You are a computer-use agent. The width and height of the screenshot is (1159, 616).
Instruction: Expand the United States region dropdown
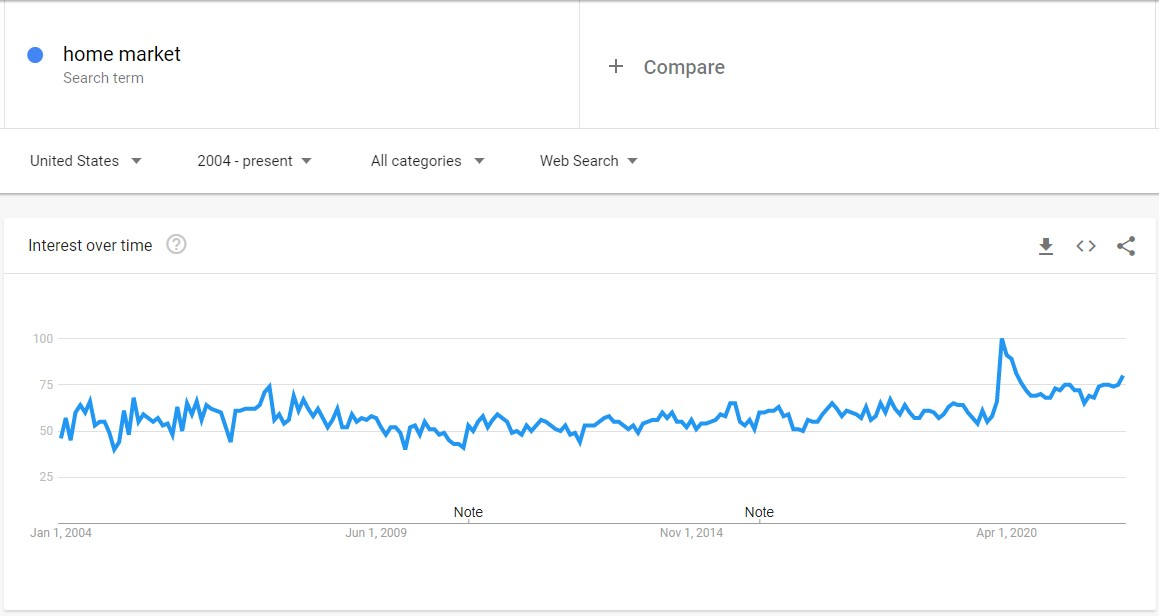click(x=86, y=161)
